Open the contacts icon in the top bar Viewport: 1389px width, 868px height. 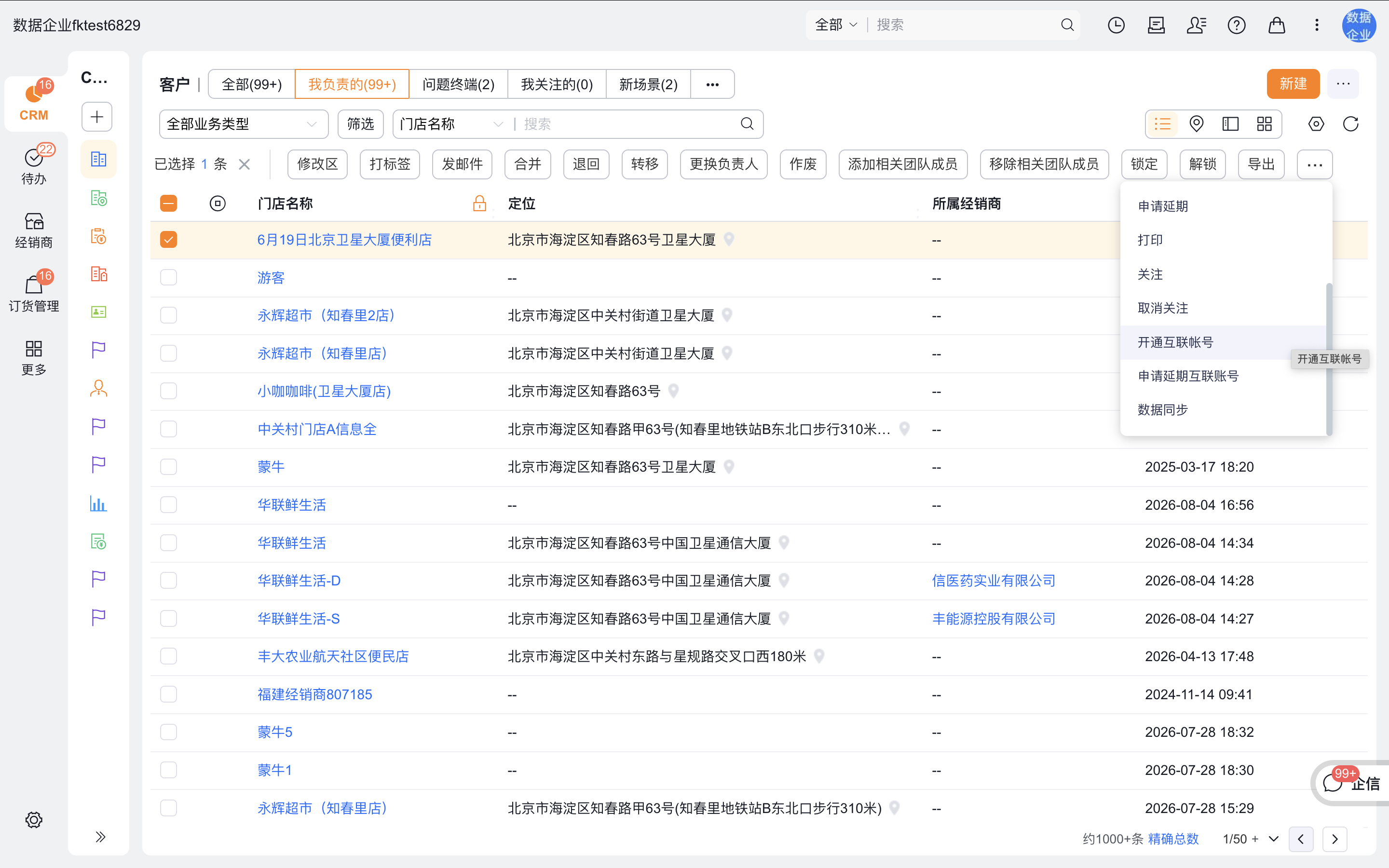coord(1196,25)
